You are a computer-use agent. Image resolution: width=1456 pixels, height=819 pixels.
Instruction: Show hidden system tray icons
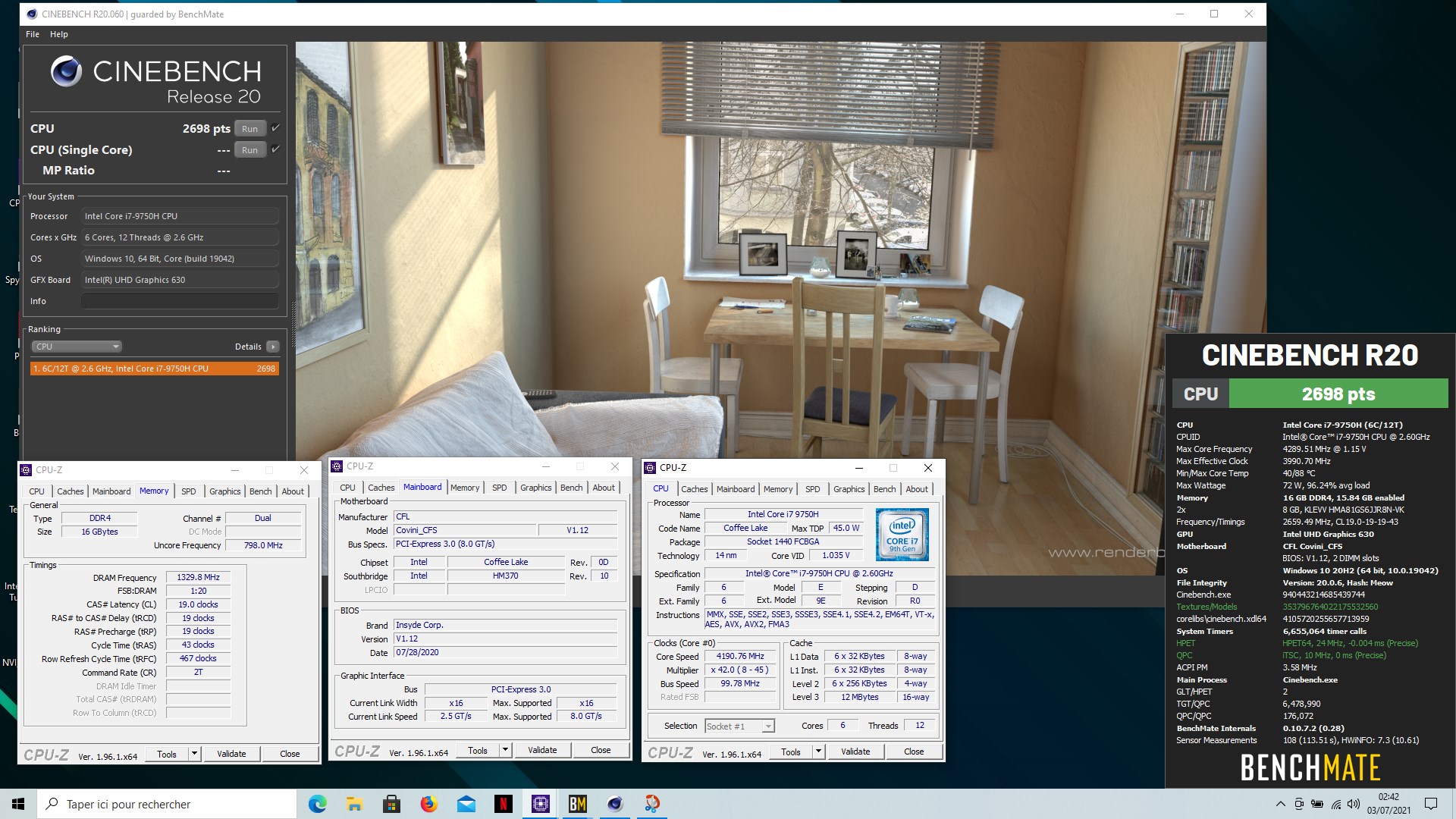click(1281, 805)
